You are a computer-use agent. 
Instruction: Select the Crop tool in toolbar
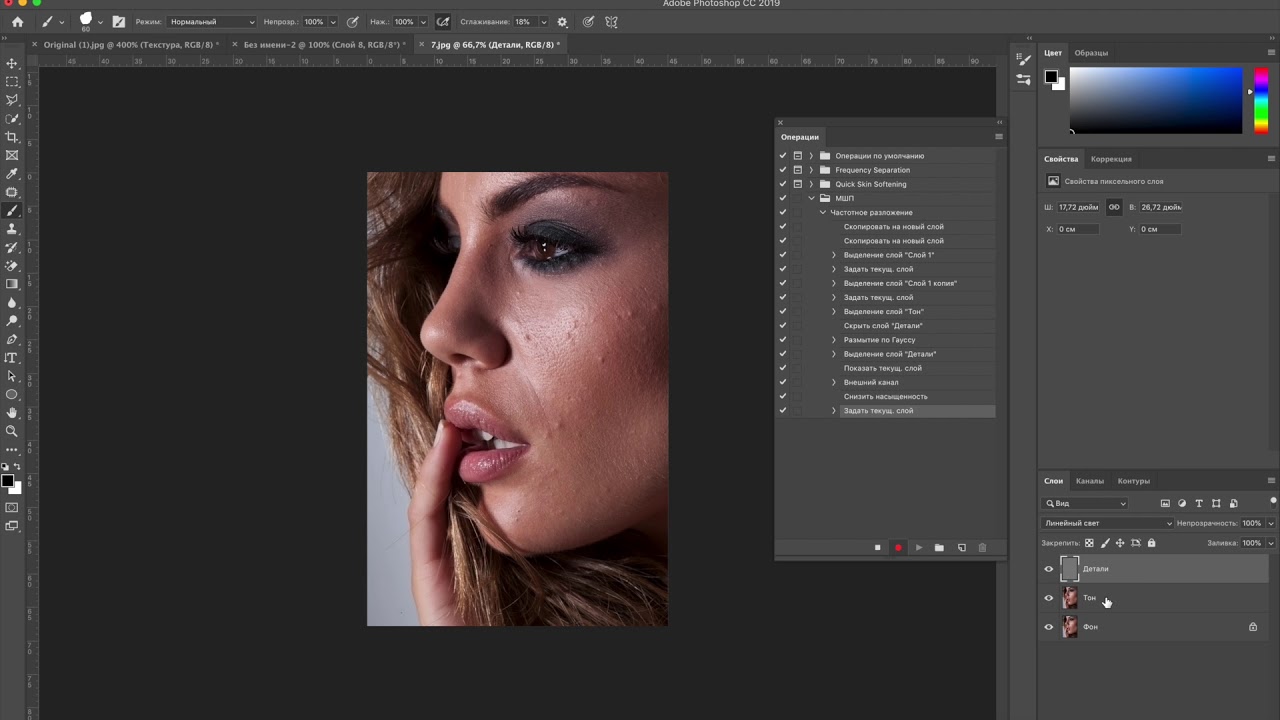click(12, 137)
